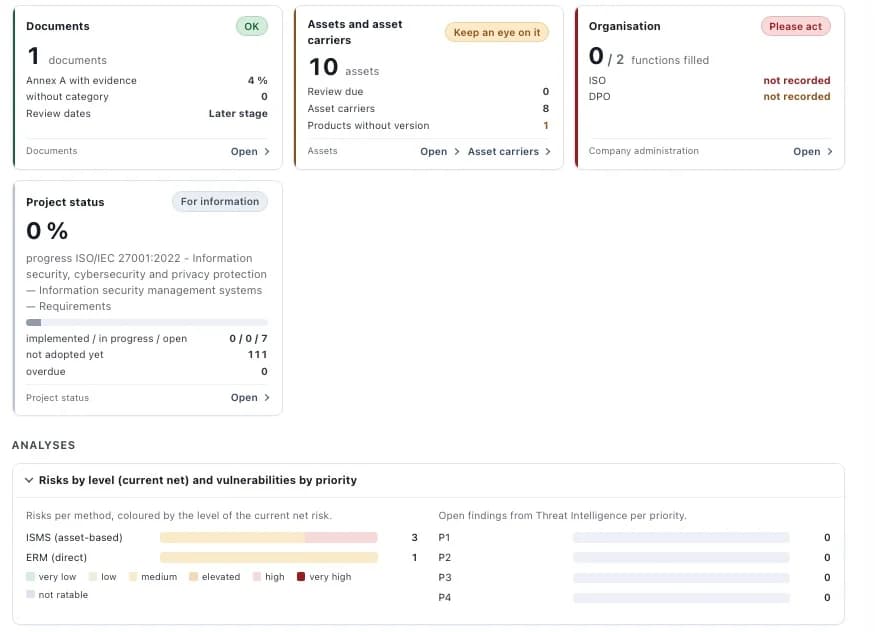The image size is (878, 632).
Task: Click the 10 assets figure
Action: click(343, 68)
